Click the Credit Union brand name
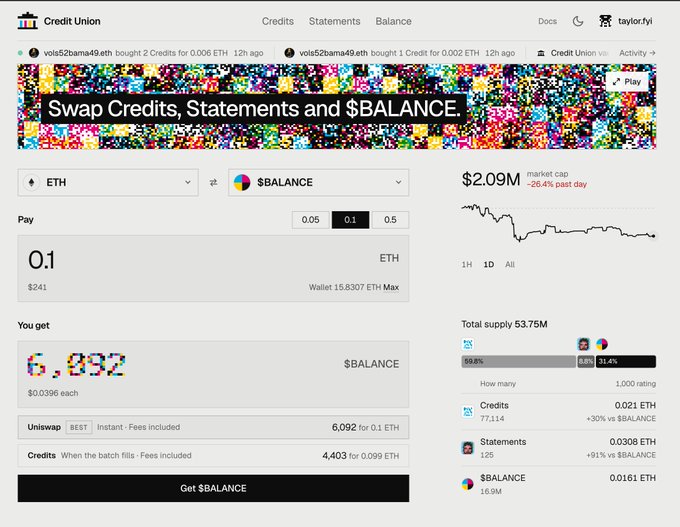The width and height of the screenshot is (680, 527). pos(72,21)
